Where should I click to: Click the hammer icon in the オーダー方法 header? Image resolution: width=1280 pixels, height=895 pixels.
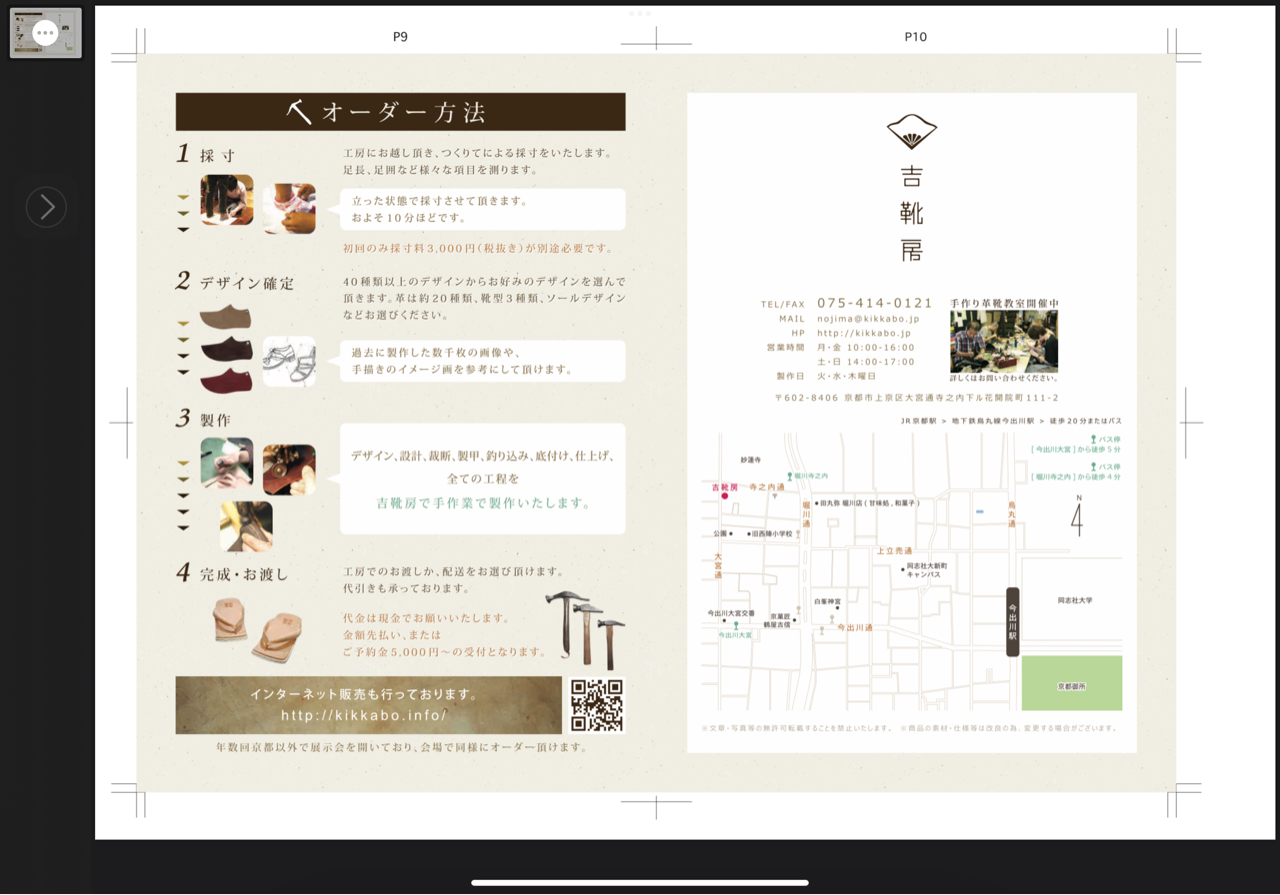[x=299, y=111]
